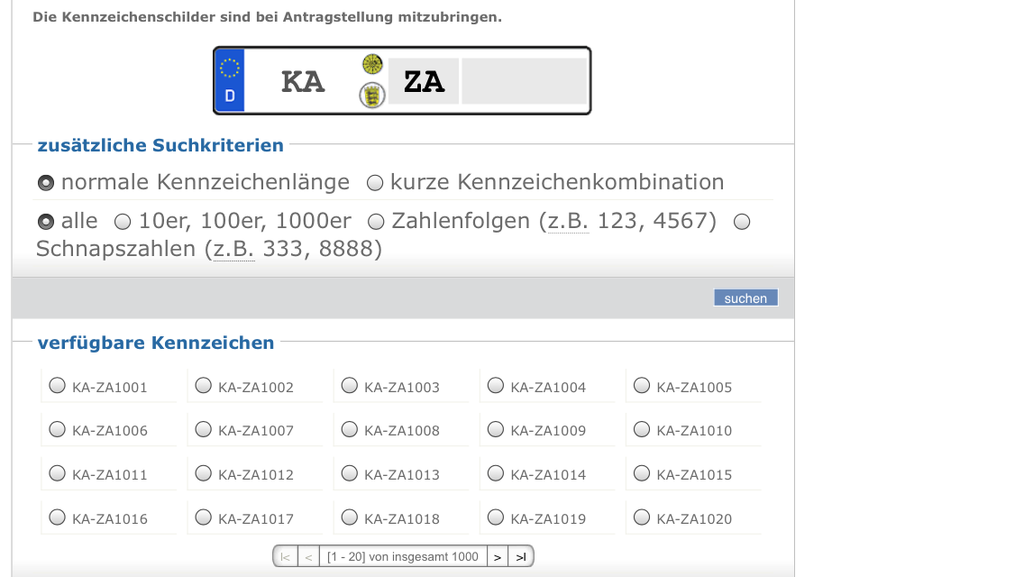Go to previous page of results
The width and height of the screenshot is (1024, 577).
tap(308, 557)
